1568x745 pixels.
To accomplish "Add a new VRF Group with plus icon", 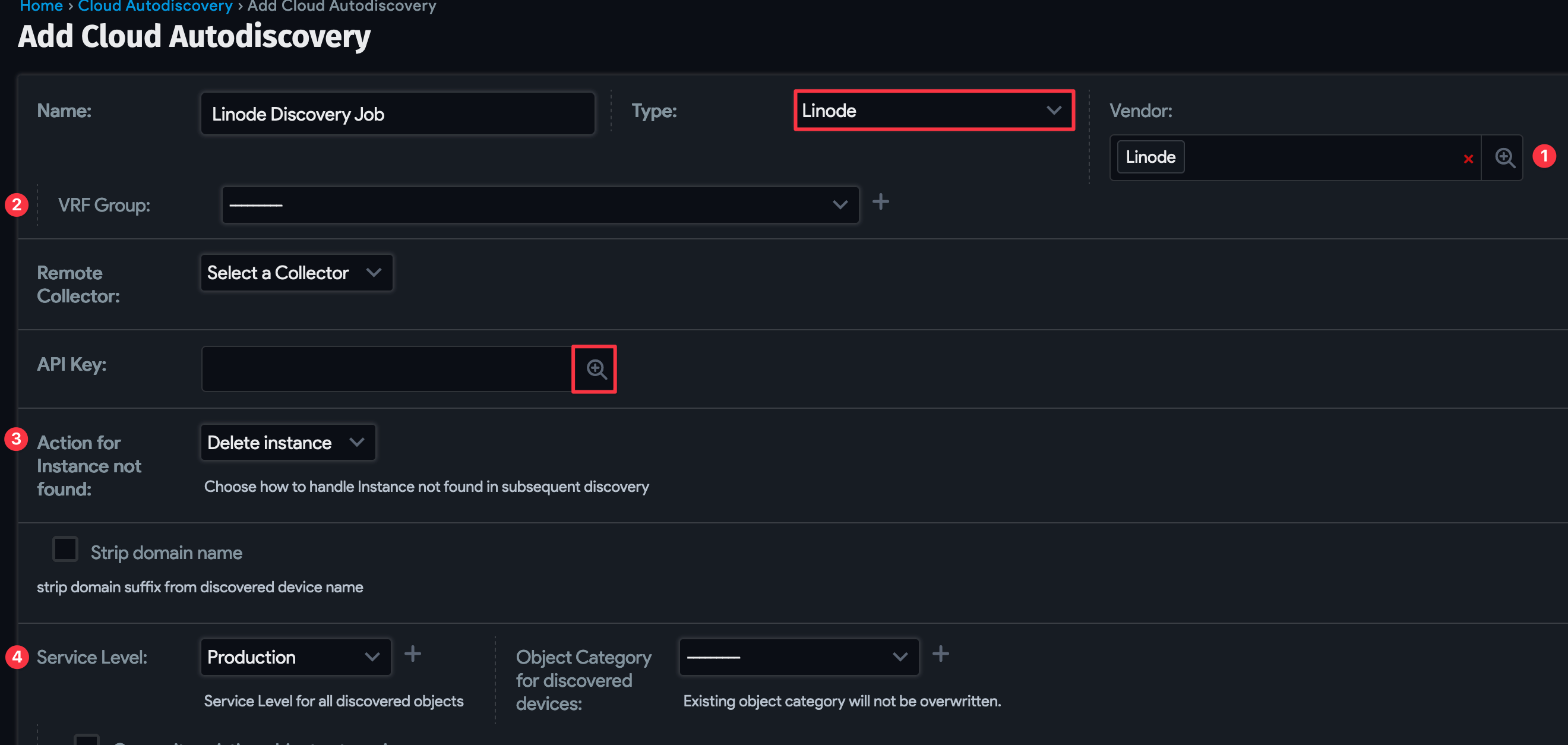I will pos(880,201).
